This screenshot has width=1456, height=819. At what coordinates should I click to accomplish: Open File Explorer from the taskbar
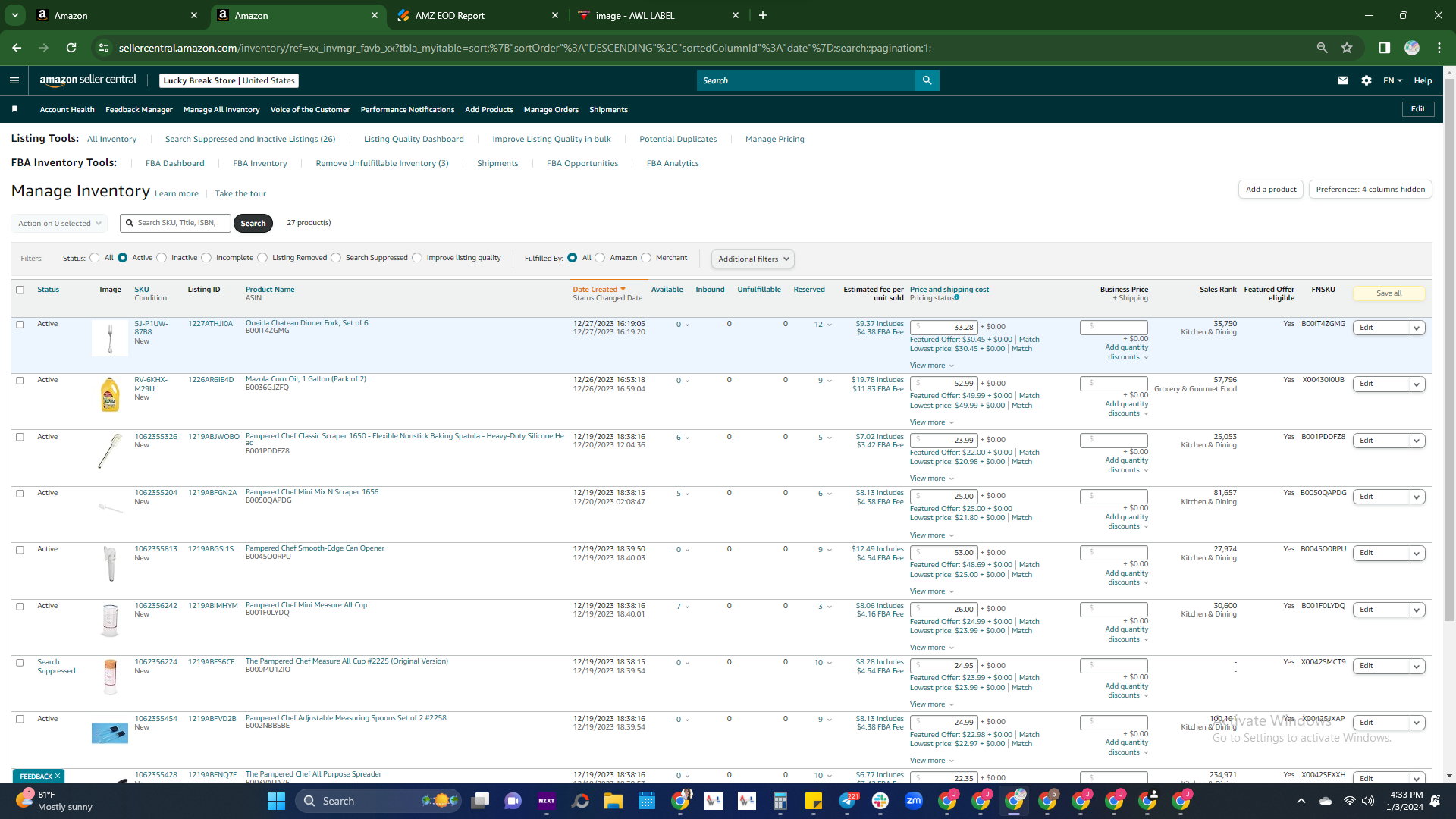pyautogui.click(x=613, y=801)
